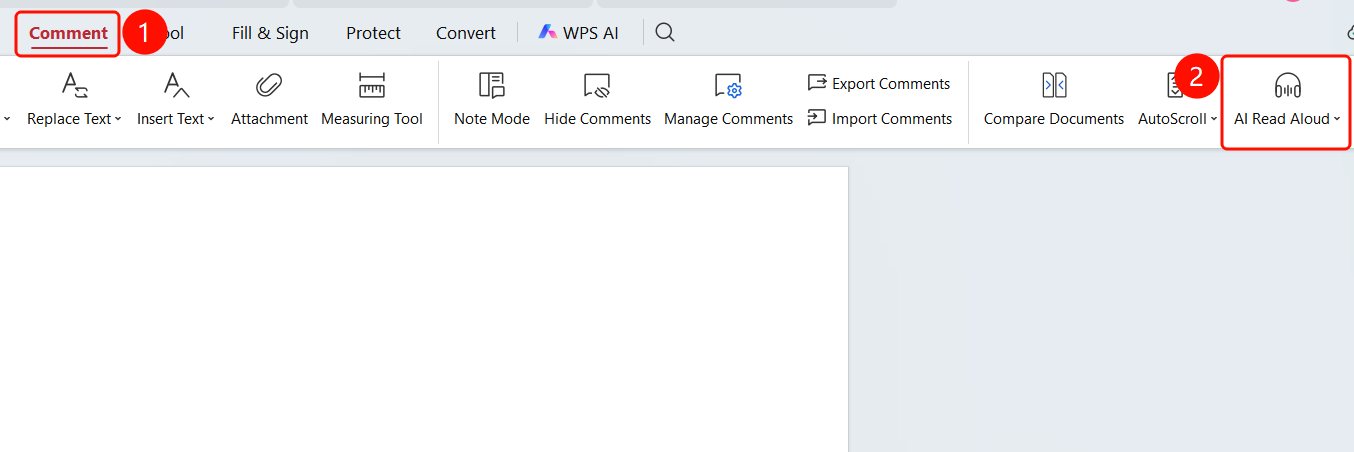Open the AutoScroll dropdown arrow
The image size is (1354, 452).
[1214, 119]
